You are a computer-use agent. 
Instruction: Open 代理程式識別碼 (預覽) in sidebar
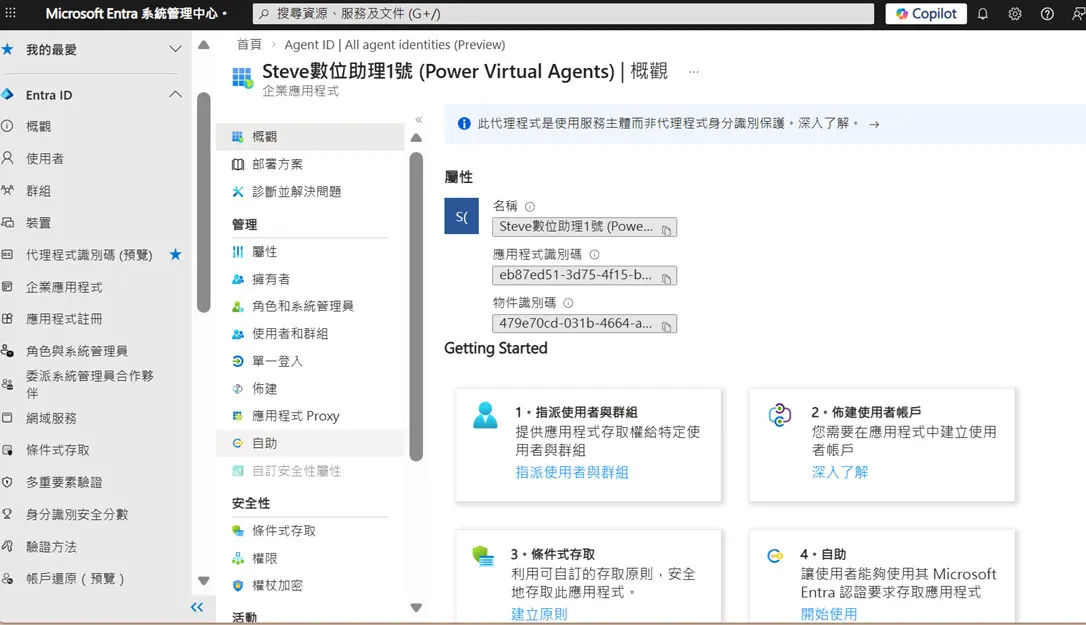89,255
